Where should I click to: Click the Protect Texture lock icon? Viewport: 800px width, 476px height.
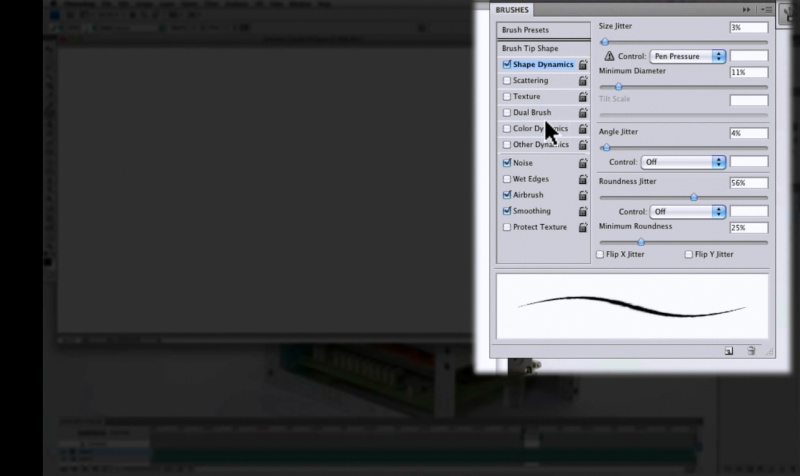(x=583, y=227)
